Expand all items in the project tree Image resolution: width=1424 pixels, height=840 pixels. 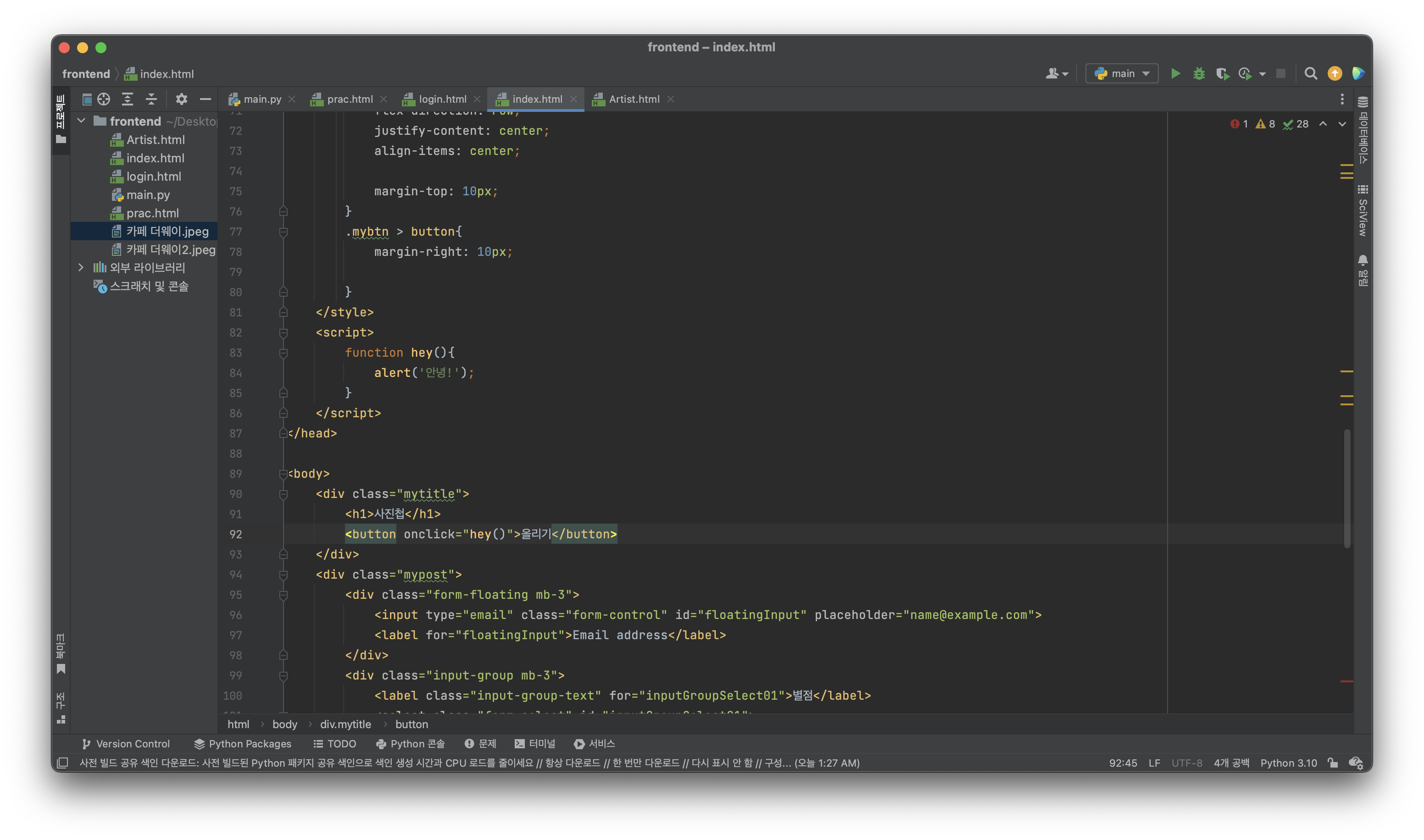(128, 99)
